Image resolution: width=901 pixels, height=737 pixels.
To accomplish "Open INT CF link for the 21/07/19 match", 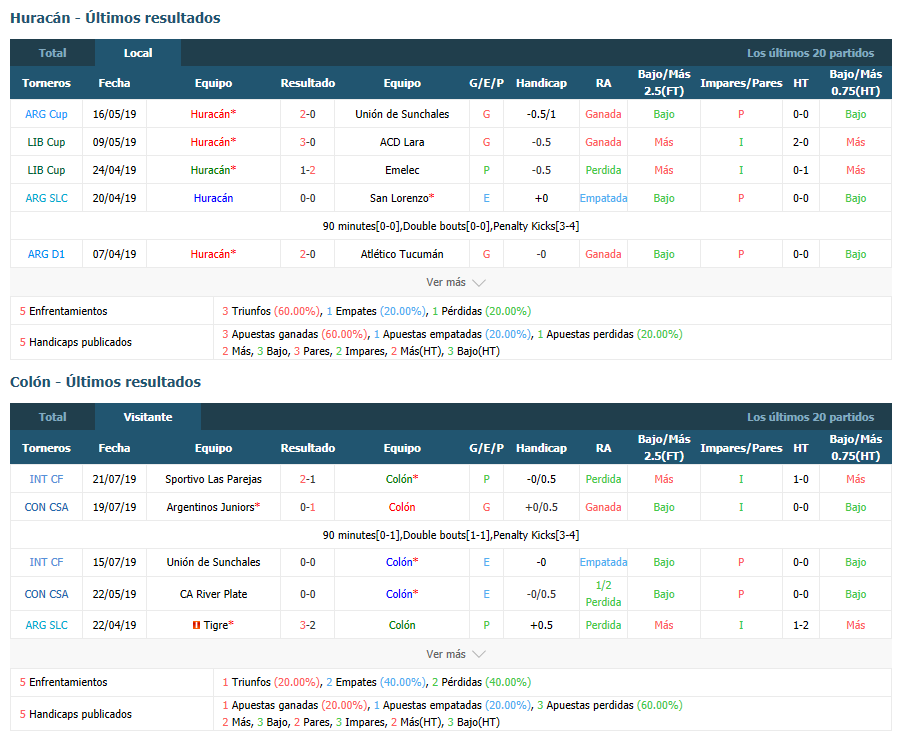I will pyautogui.click(x=46, y=479).
